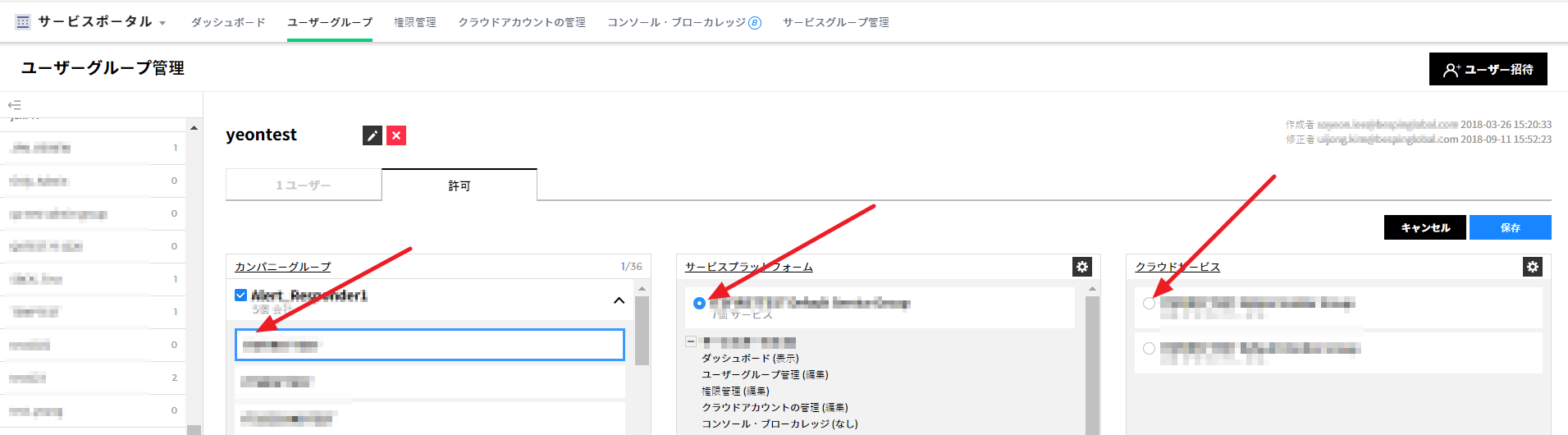Image resolution: width=1568 pixels, height=435 pixels.
Task: Collapse the Alert_Responder1 group chevron
Action: coord(619,300)
